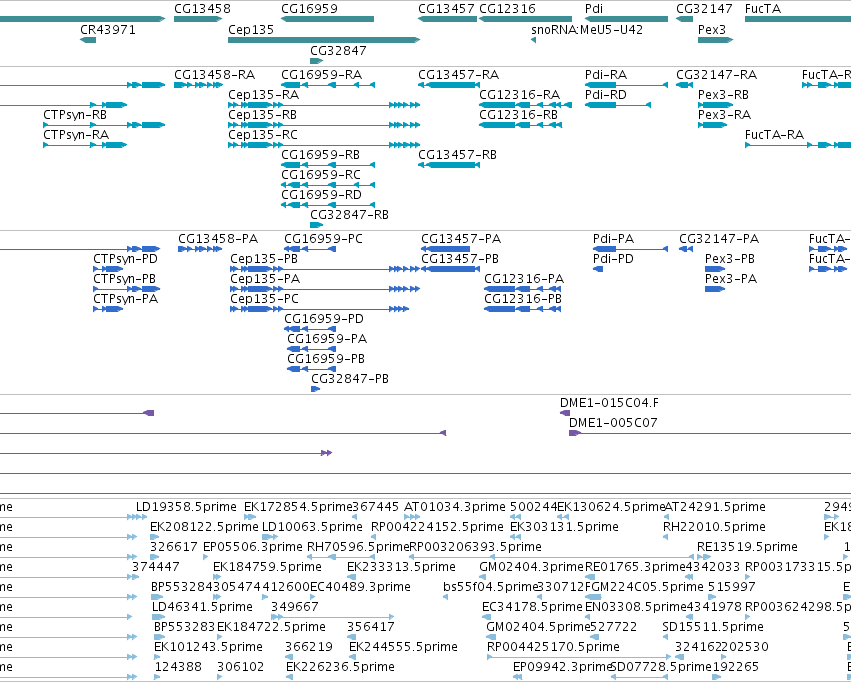Click the RH22010.5prime EST label

pyautogui.click(x=714, y=527)
